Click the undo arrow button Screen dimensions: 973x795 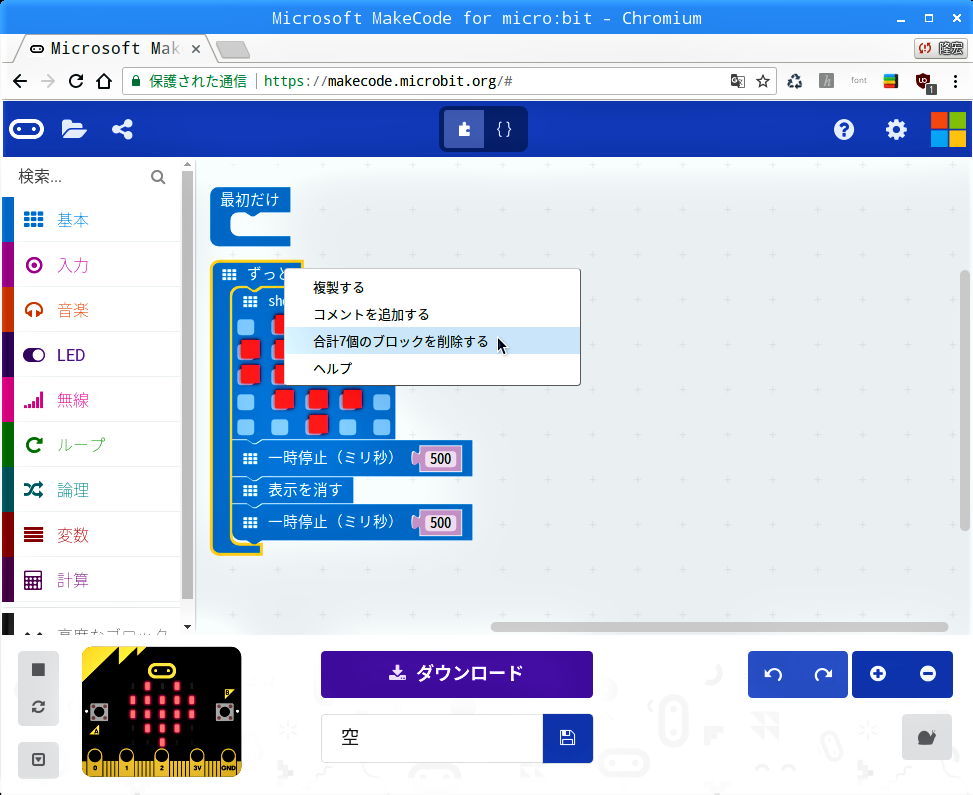[x=773, y=674]
